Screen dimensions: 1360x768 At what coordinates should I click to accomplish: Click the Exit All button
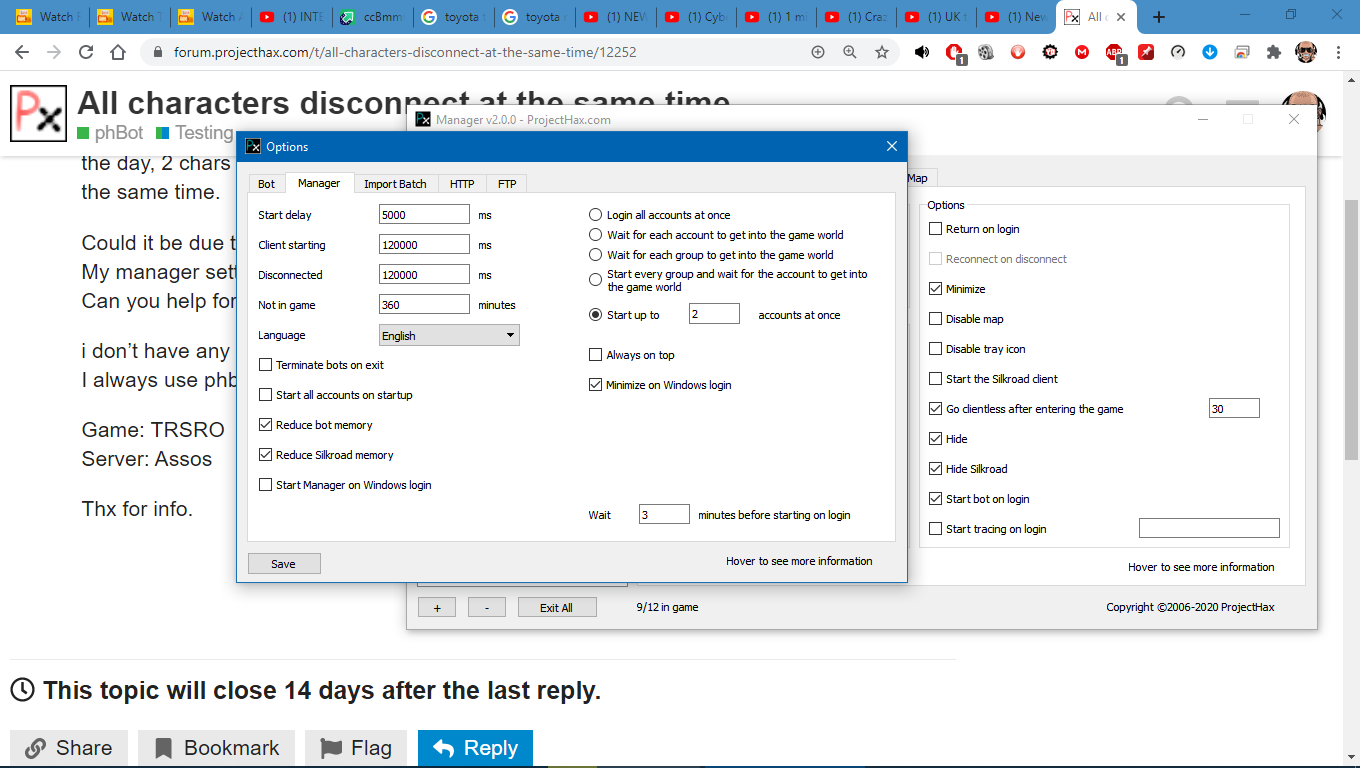tap(556, 608)
